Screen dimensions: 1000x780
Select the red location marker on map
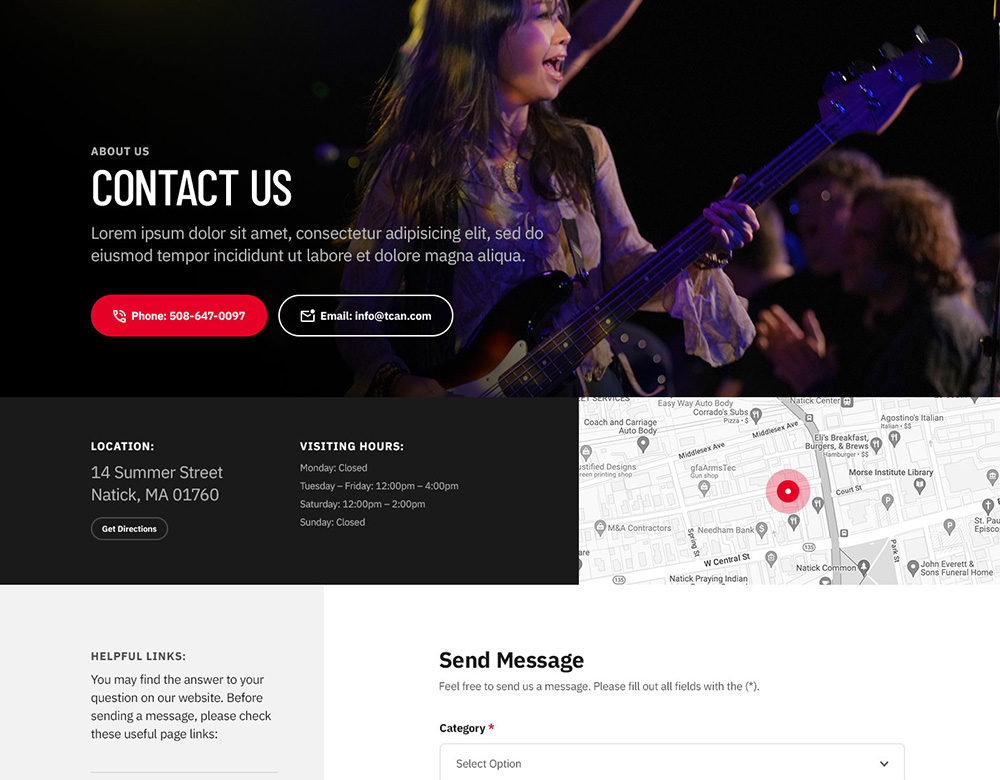[x=788, y=491]
